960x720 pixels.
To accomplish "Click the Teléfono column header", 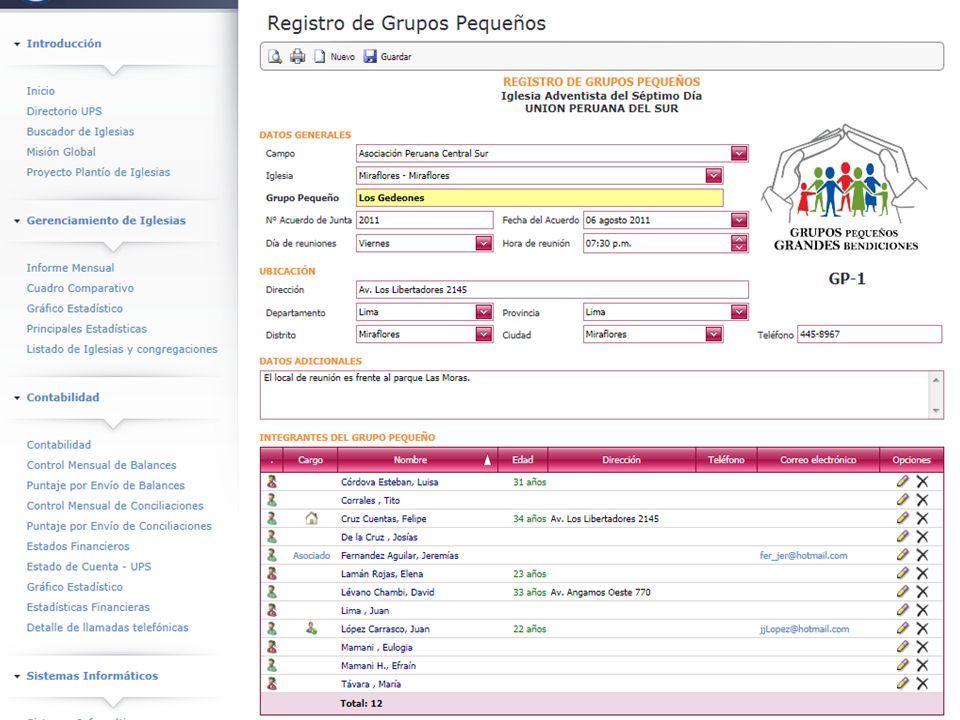I will 726,460.
